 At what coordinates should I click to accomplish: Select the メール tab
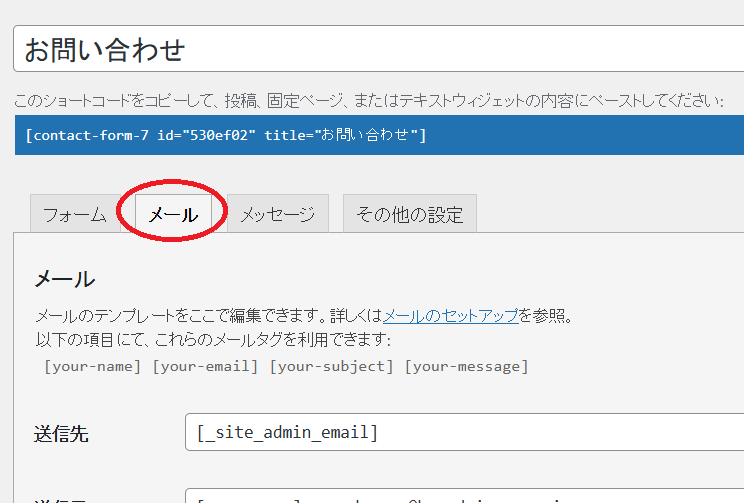tap(173, 215)
